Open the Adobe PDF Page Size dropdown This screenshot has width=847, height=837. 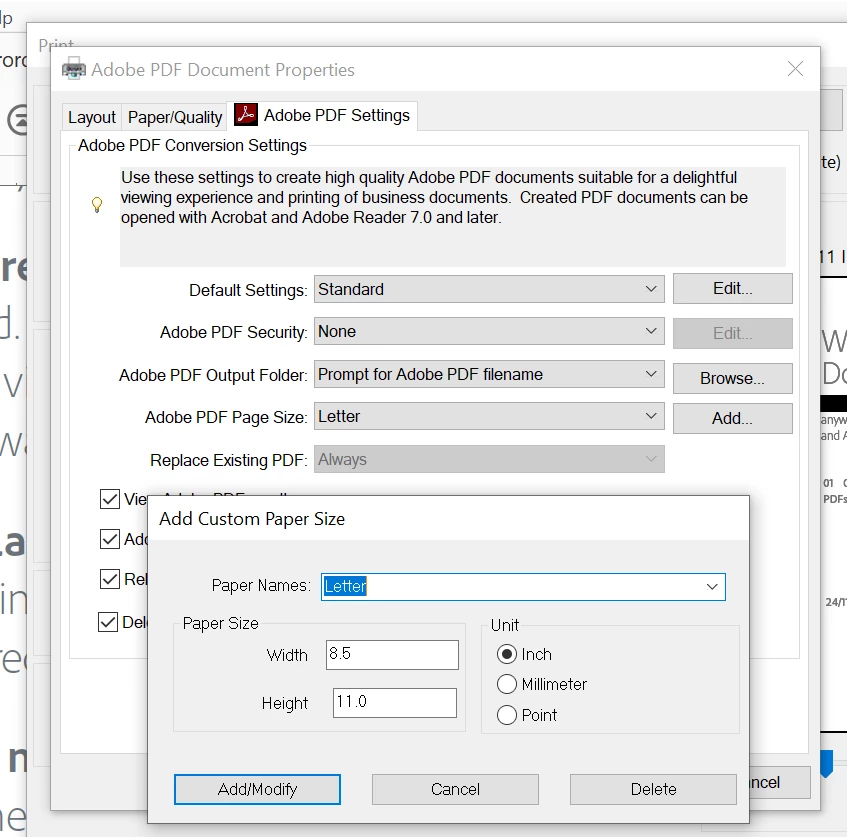489,416
